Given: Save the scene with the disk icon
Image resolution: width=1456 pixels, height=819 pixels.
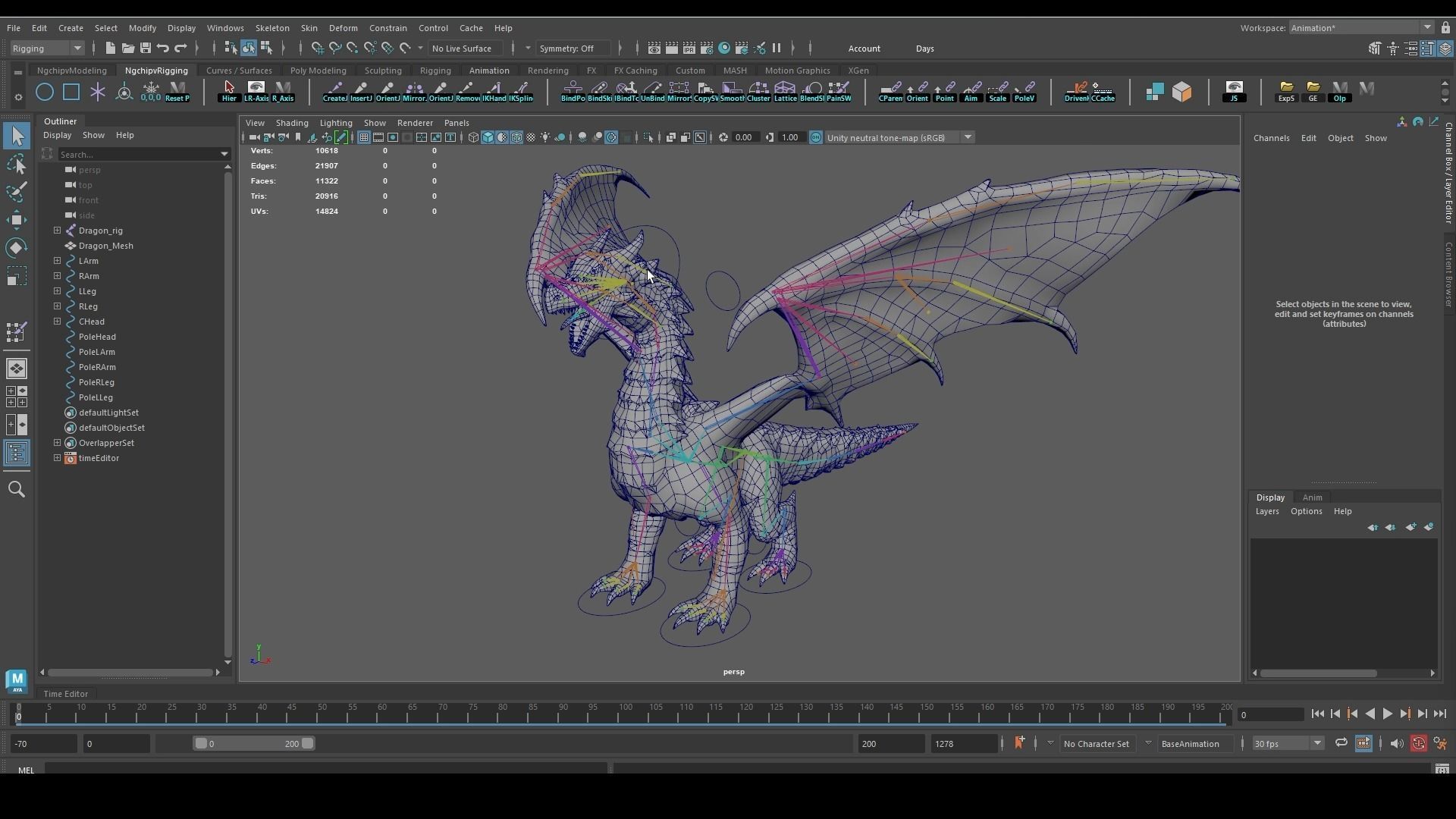Looking at the screenshot, I should click(145, 48).
